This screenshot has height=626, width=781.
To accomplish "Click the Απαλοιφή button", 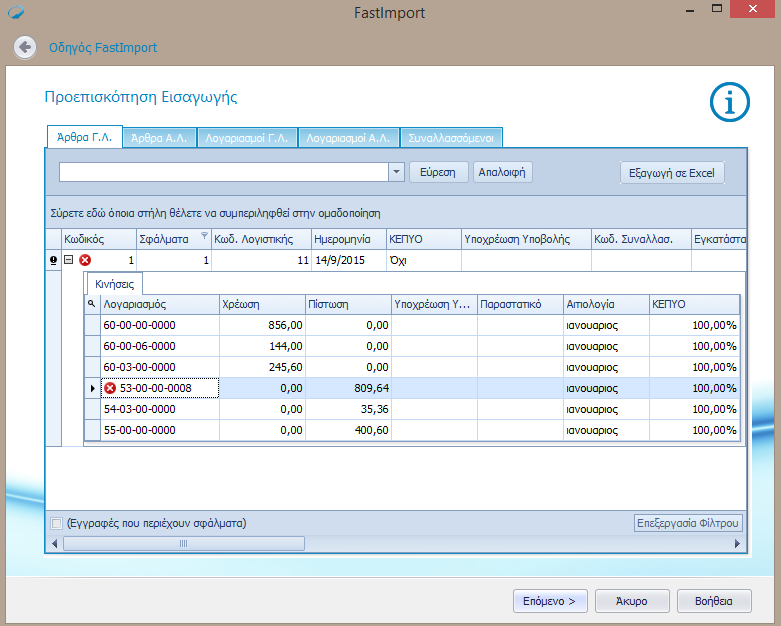I will click(x=502, y=172).
